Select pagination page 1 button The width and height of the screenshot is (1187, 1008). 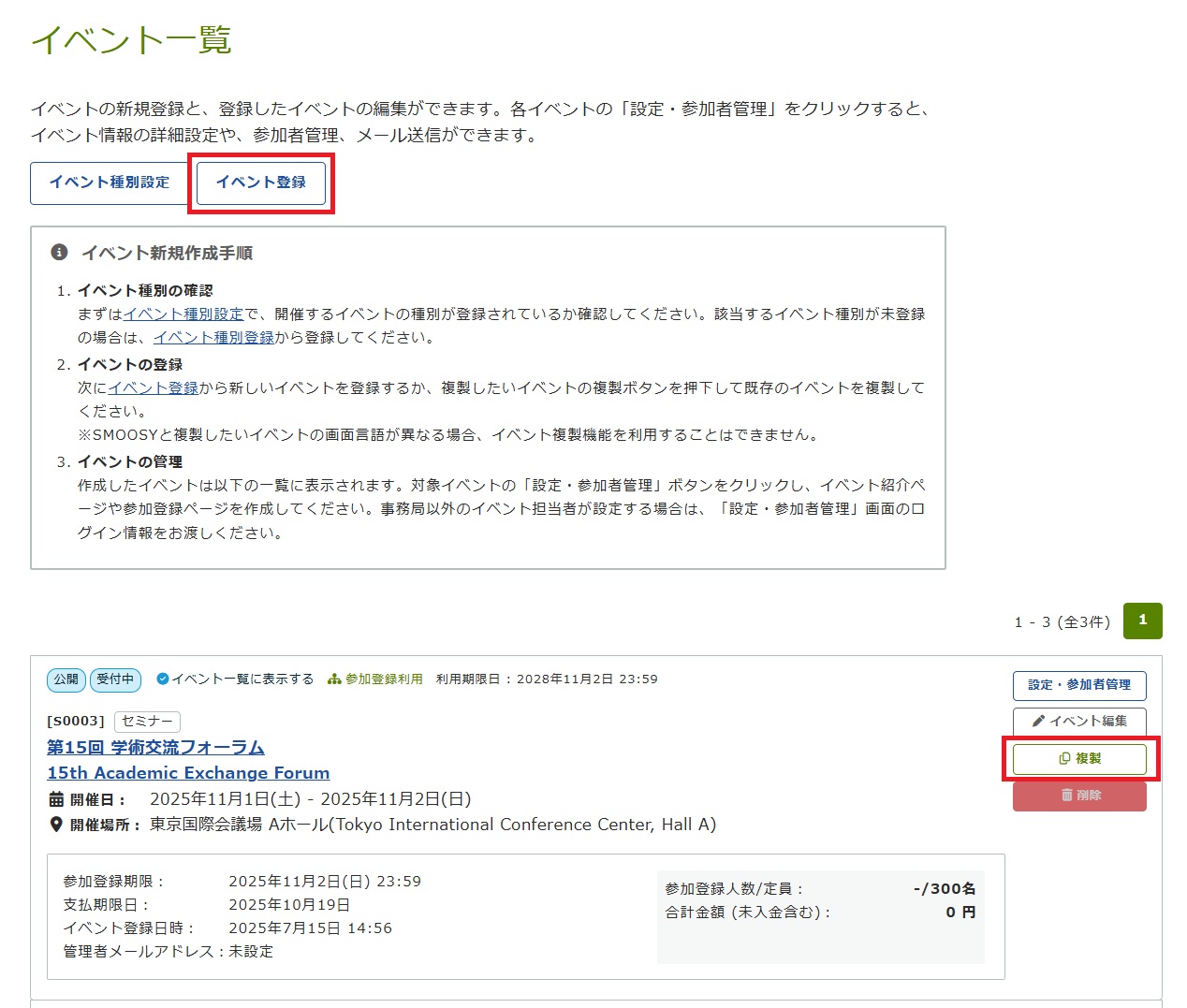(x=1142, y=621)
